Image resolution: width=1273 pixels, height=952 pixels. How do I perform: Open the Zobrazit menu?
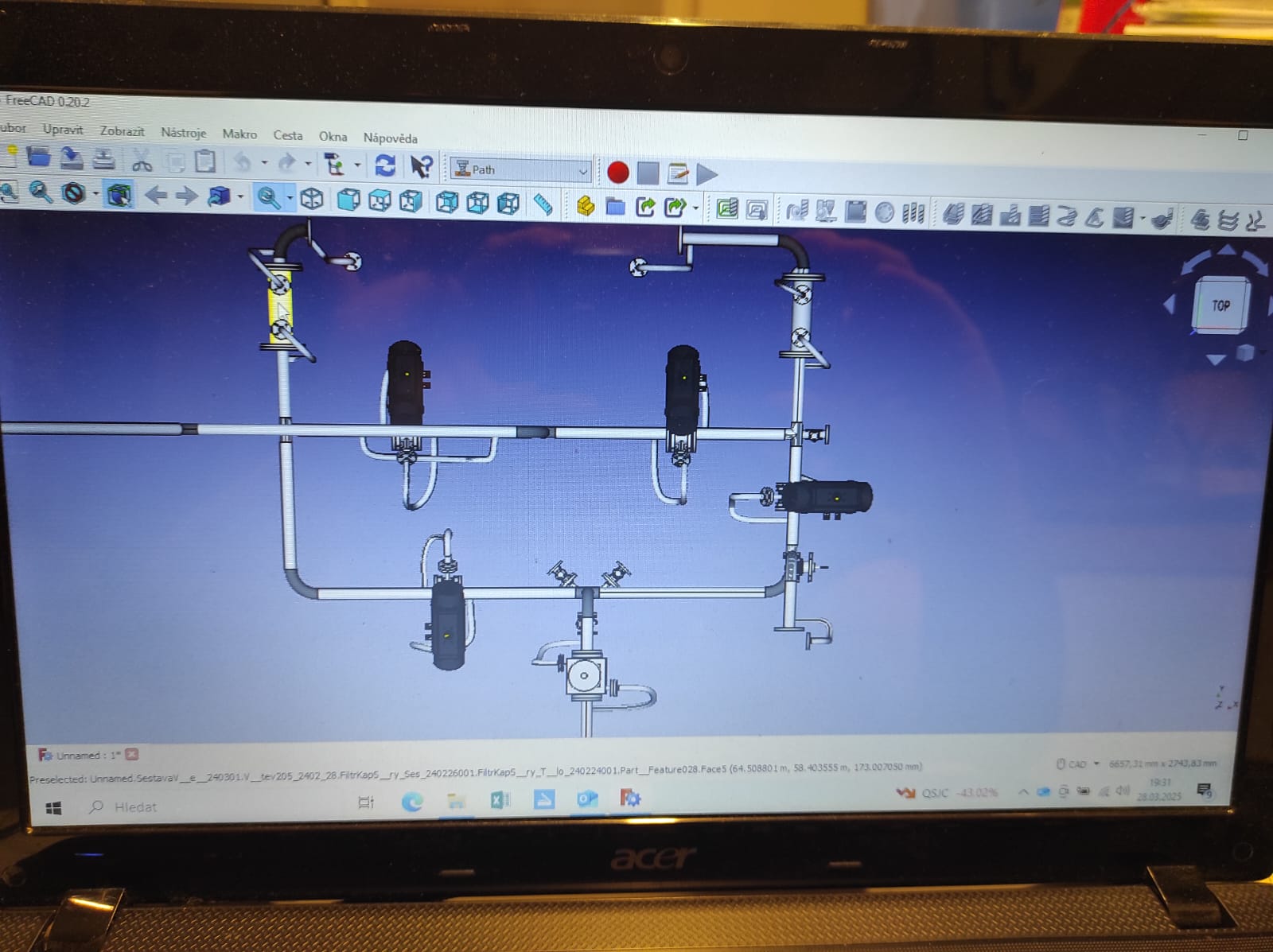coord(122,131)
